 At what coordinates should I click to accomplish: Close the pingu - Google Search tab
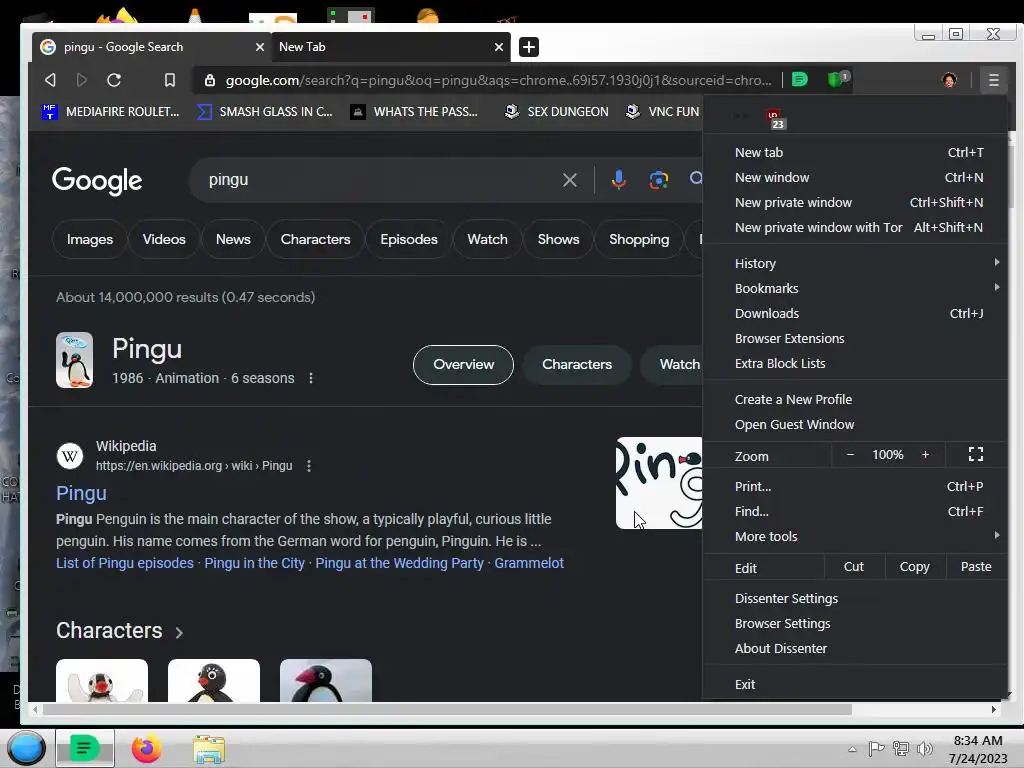[259, 47]
